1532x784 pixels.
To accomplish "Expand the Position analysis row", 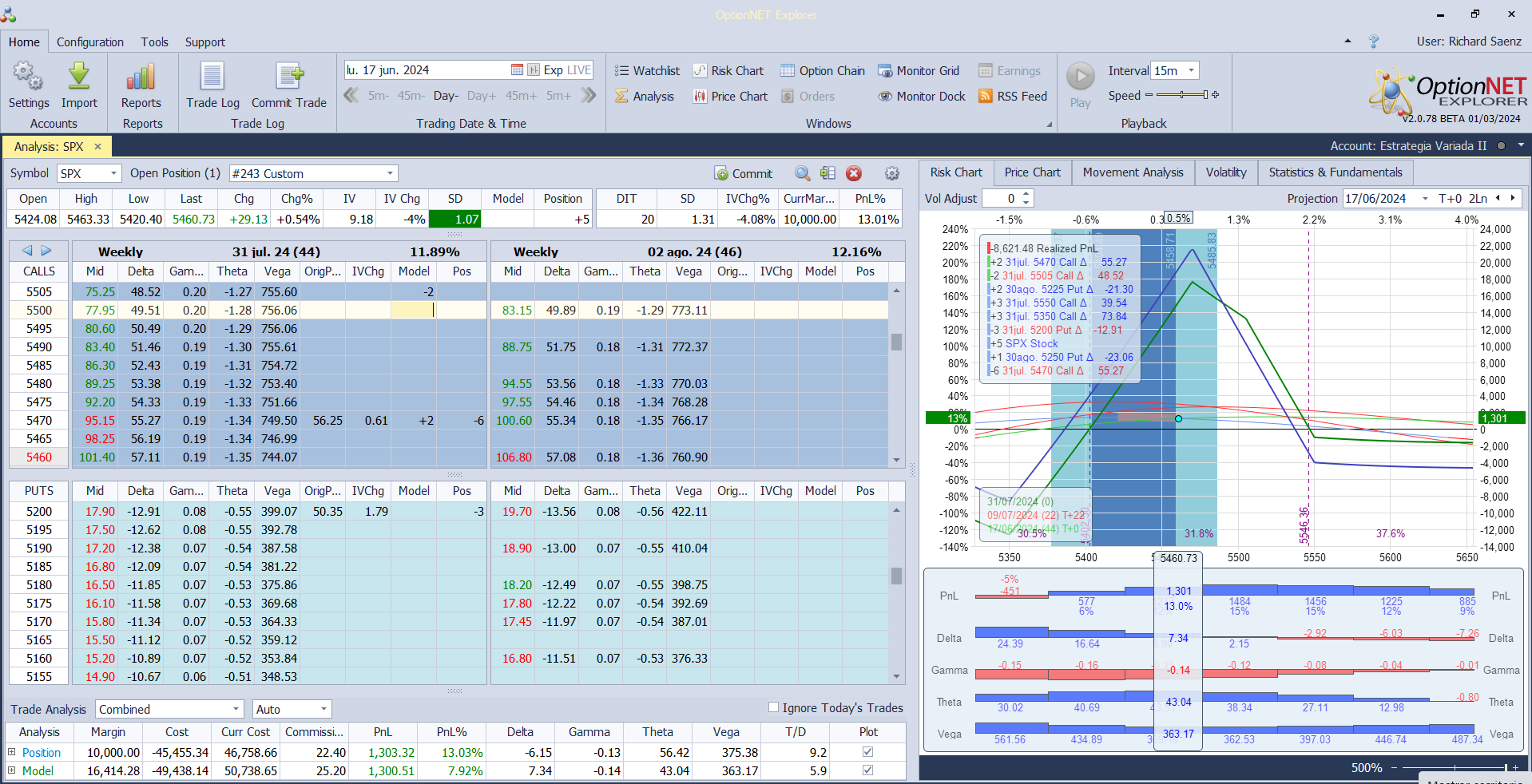I will (12, 752).
